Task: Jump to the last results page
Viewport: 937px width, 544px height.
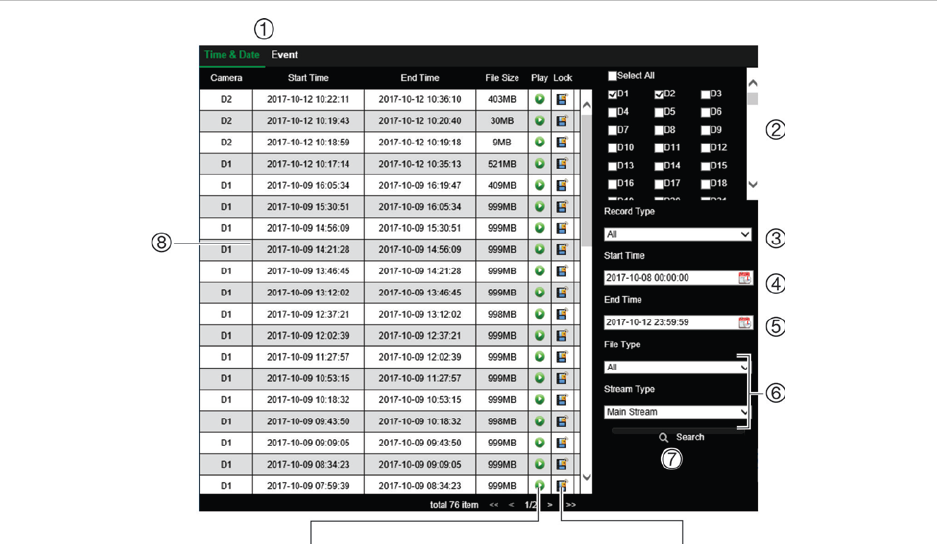Action: coord(571,505)
